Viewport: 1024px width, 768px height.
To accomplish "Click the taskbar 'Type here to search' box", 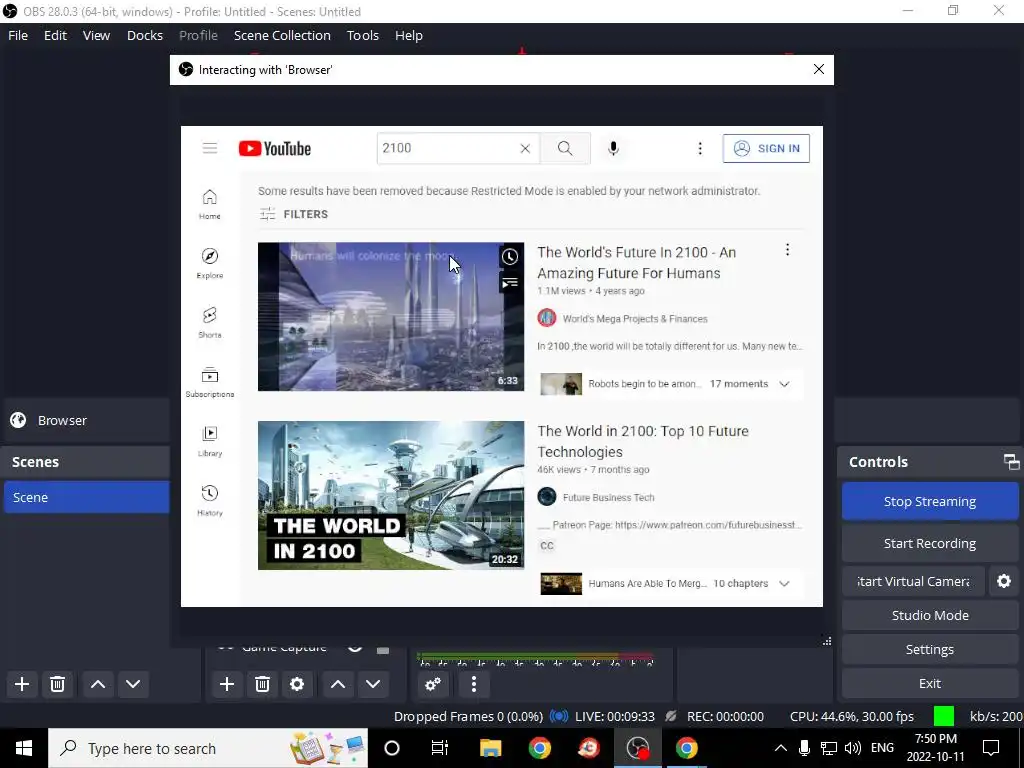I will pos(208,748).
